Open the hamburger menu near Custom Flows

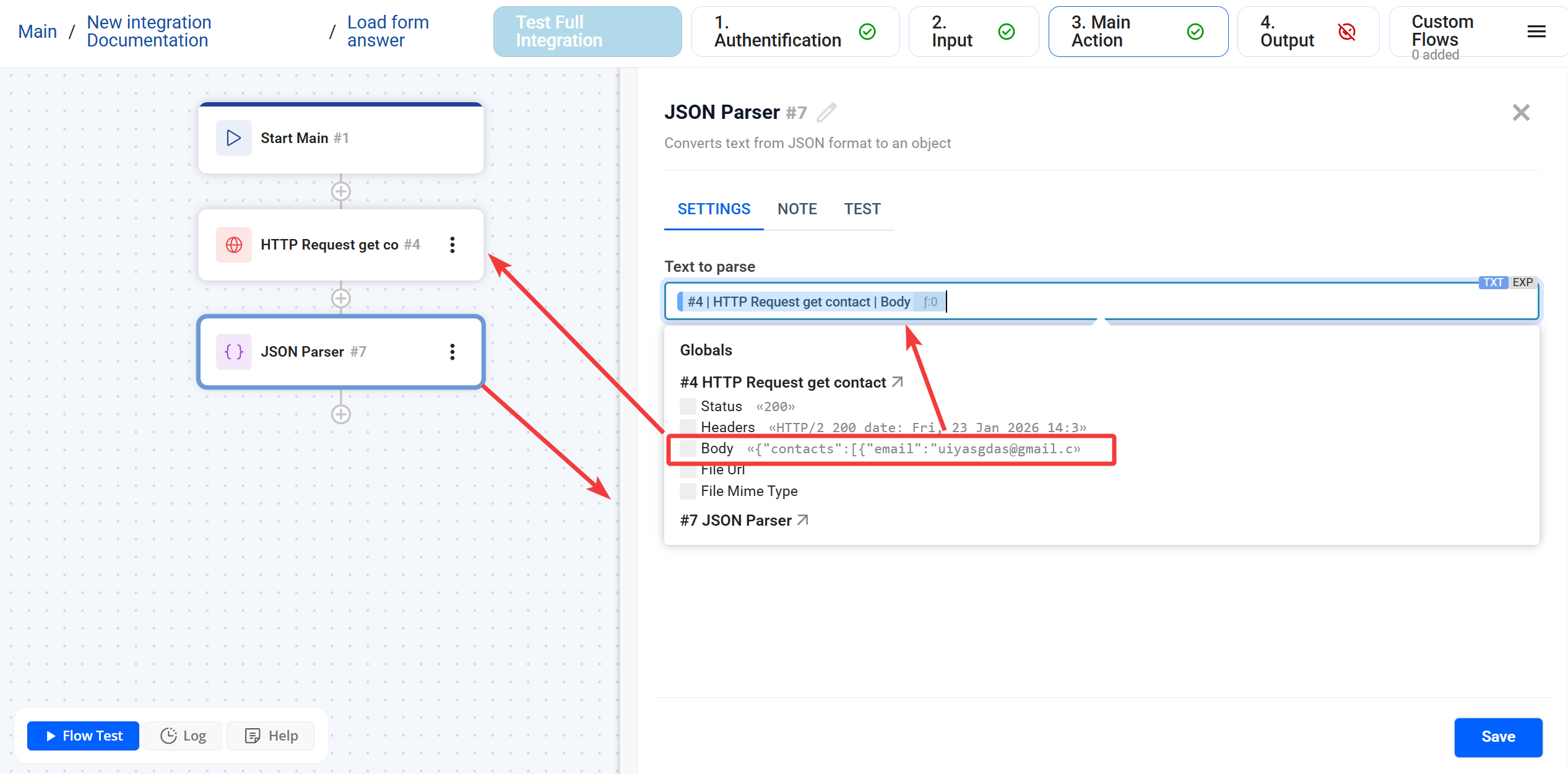pyautogui.click(x=1536, y=32)
